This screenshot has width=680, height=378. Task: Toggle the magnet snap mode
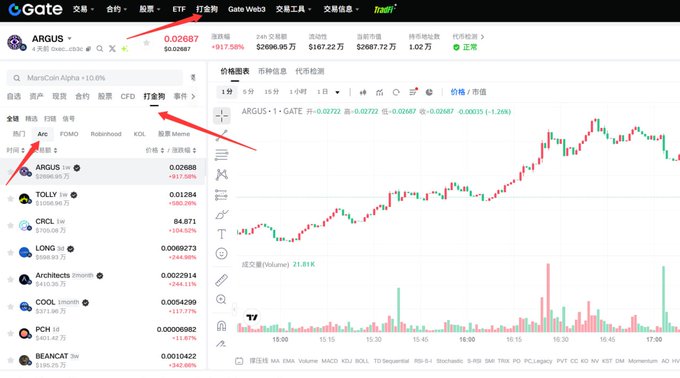(221, 326)
